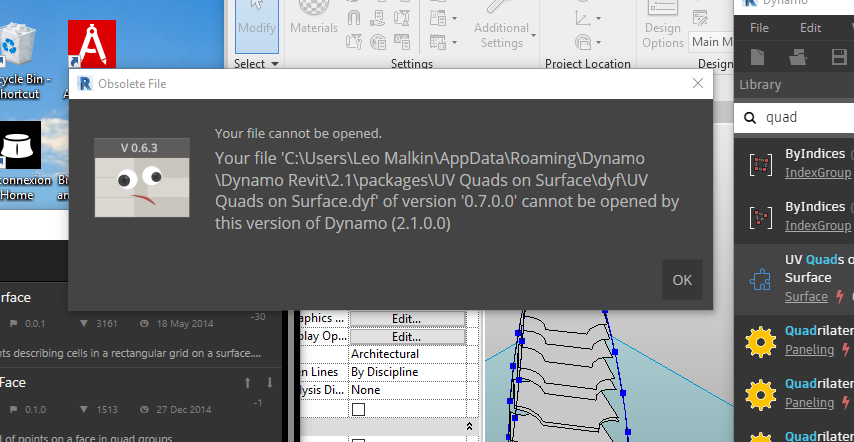The height and width of the screenshot is (442, 854).
Task: Click the Surface link under UV Quads on Surface
Action: pyautogui.click(x=806, y=296)
